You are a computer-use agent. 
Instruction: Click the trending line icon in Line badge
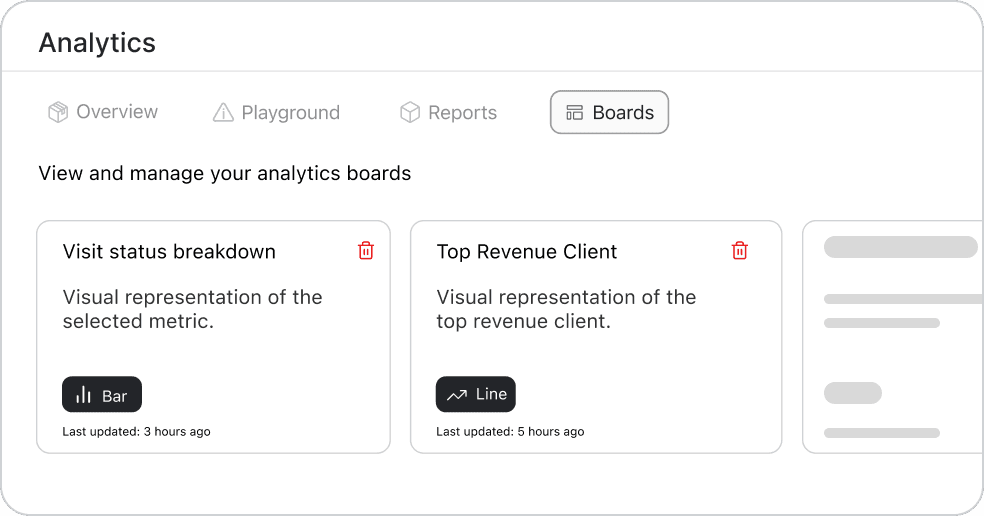(457, 395)
